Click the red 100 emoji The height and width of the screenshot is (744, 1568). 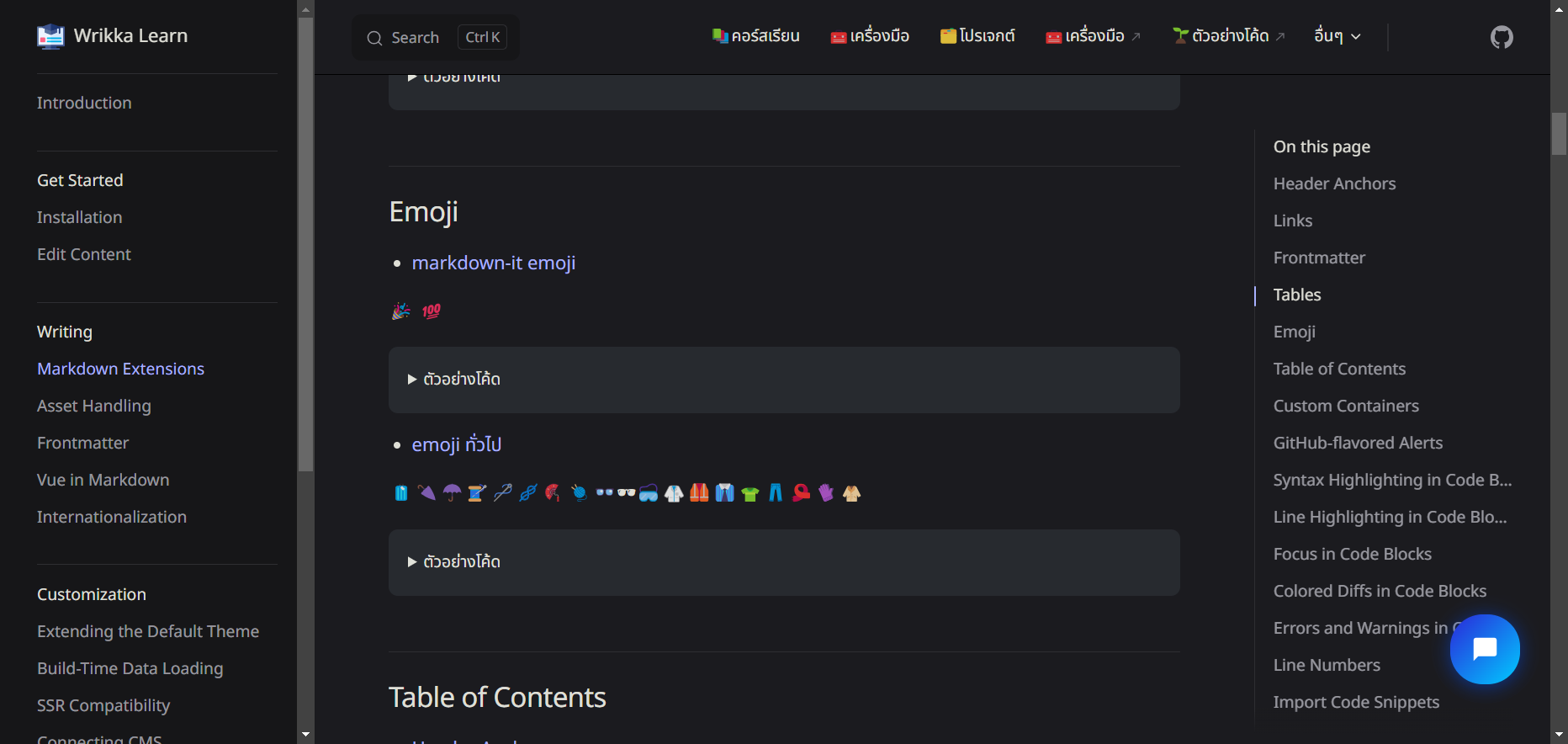(432, 311)
